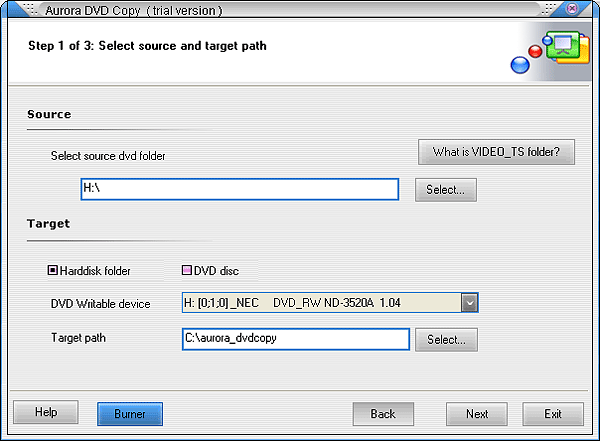600x441 pixels.
Task: Click the Burner button
Action: [x=129, y=413]
